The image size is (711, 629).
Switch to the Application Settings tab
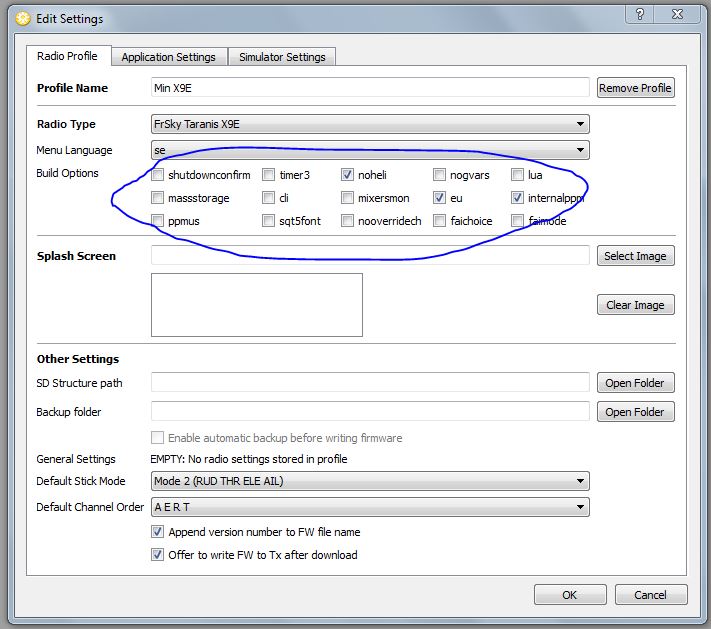[168, 57]
